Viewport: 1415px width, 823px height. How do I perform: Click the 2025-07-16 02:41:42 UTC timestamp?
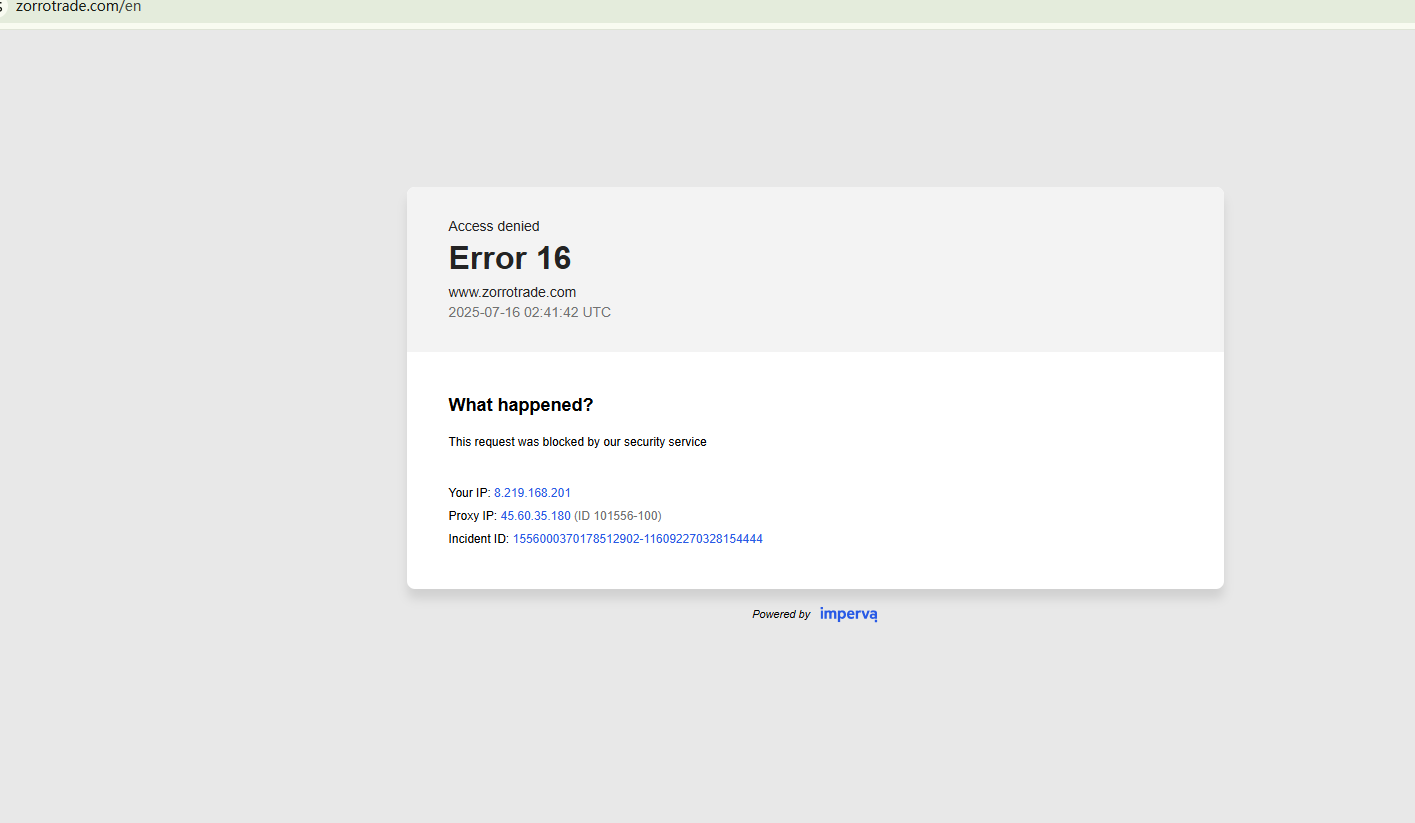pos(529,312)
